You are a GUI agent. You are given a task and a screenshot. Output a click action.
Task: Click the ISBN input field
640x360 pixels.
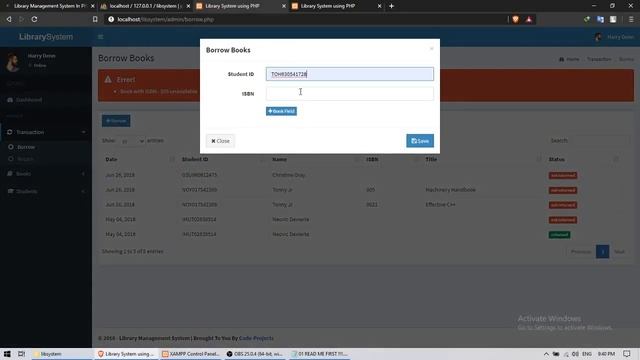pyautogui.click(x=349, y=93)
